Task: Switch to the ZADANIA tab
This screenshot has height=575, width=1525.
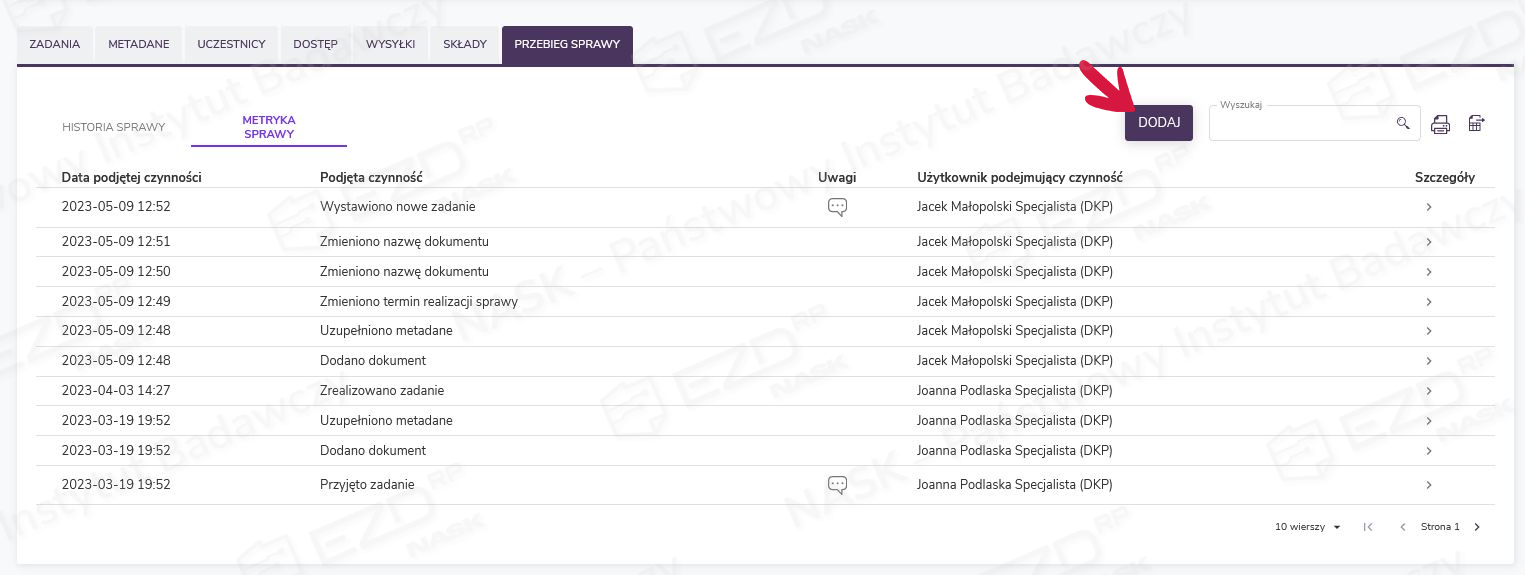Action: point(55,45)
